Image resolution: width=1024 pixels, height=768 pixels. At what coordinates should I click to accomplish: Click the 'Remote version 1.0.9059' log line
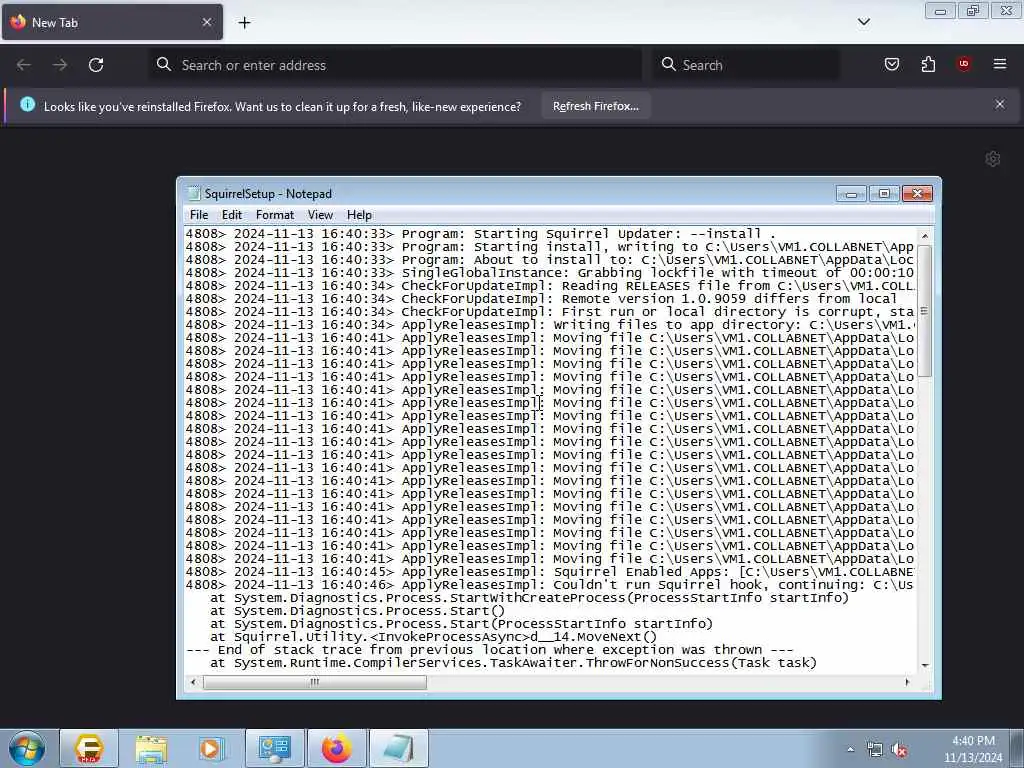[x=541, y=299]
